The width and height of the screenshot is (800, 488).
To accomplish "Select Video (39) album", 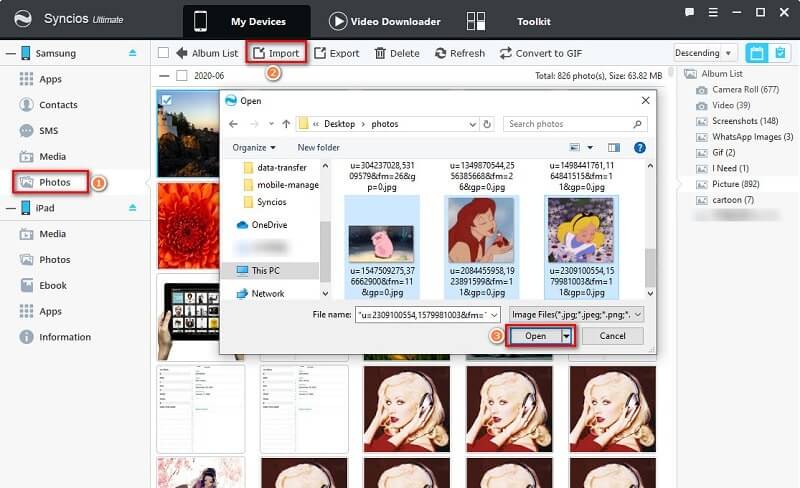I will click(731, 105).
